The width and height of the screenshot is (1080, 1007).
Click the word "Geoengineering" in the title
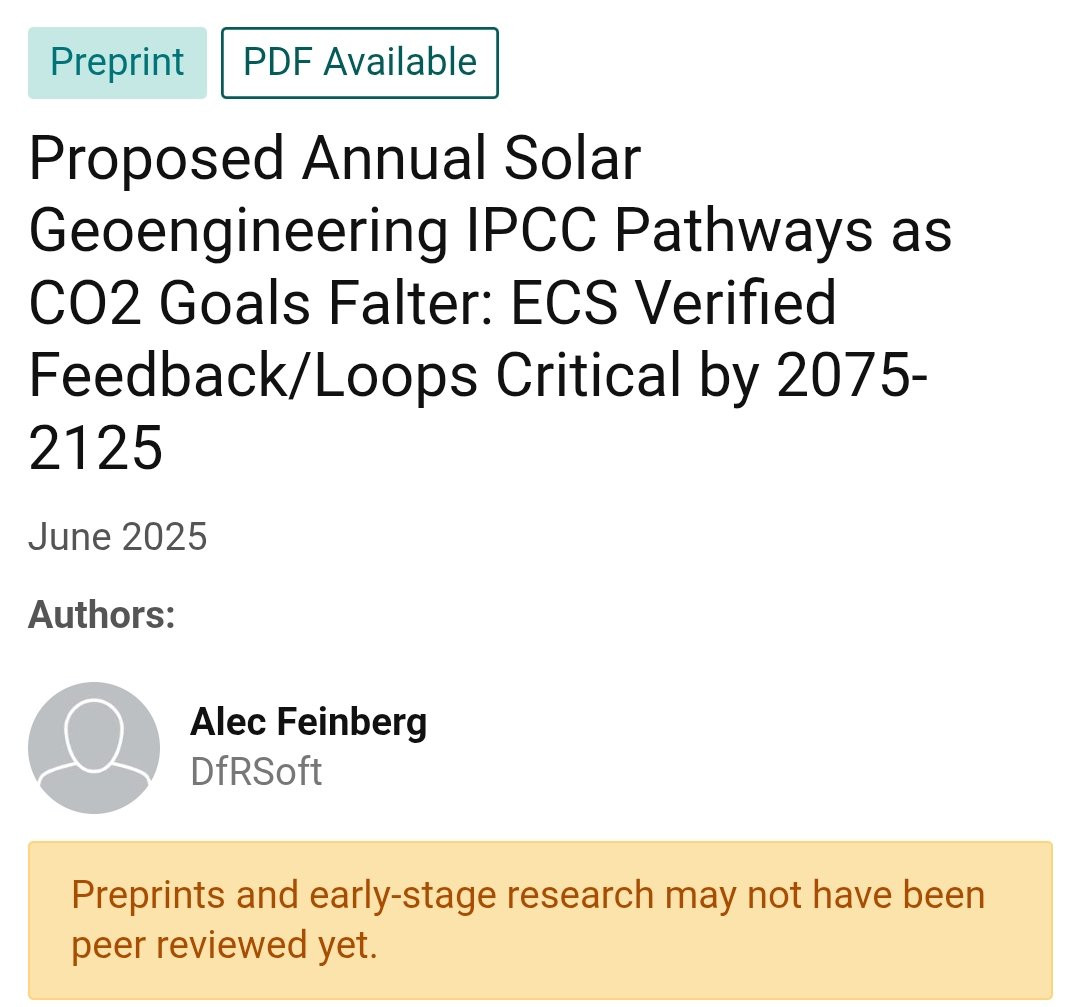tap(238, 231)
